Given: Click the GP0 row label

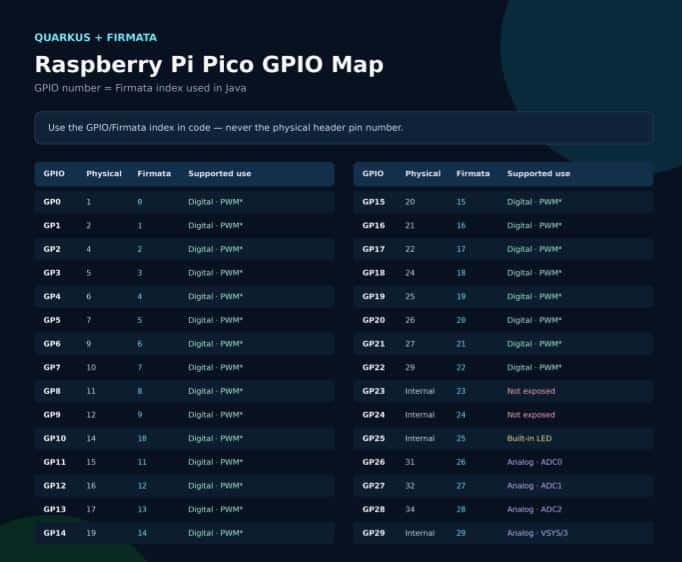Looking at the screenshot, I should [x=52, y=202].
